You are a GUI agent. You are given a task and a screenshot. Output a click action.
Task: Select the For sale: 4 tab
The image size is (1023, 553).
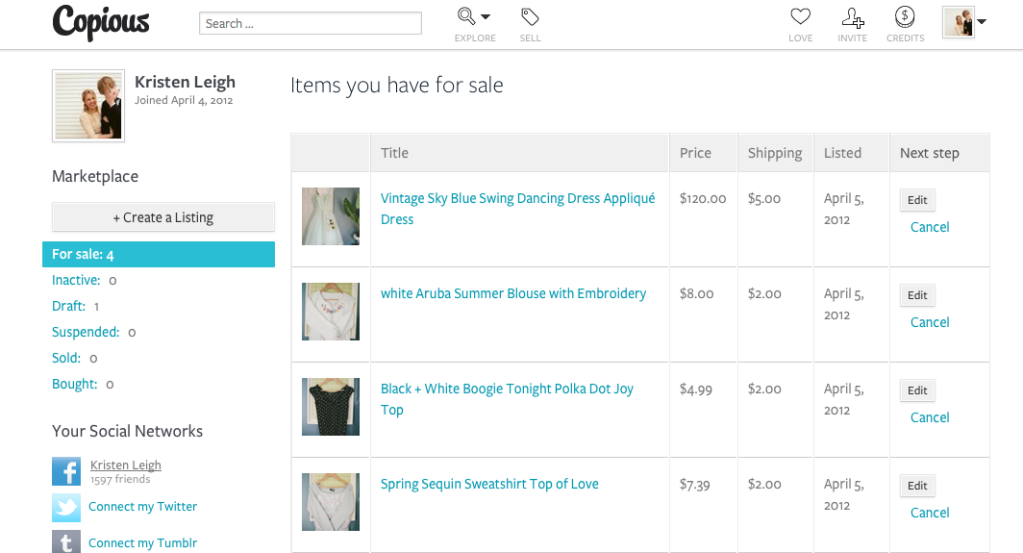point(159,254)
